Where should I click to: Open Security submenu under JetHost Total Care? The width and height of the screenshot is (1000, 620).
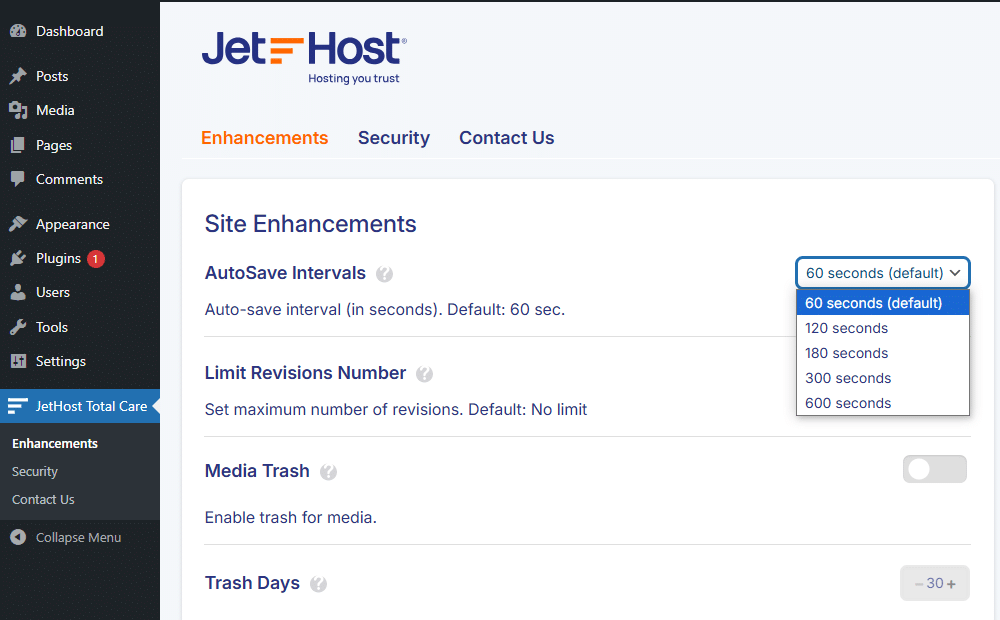[x=35, y=471]
